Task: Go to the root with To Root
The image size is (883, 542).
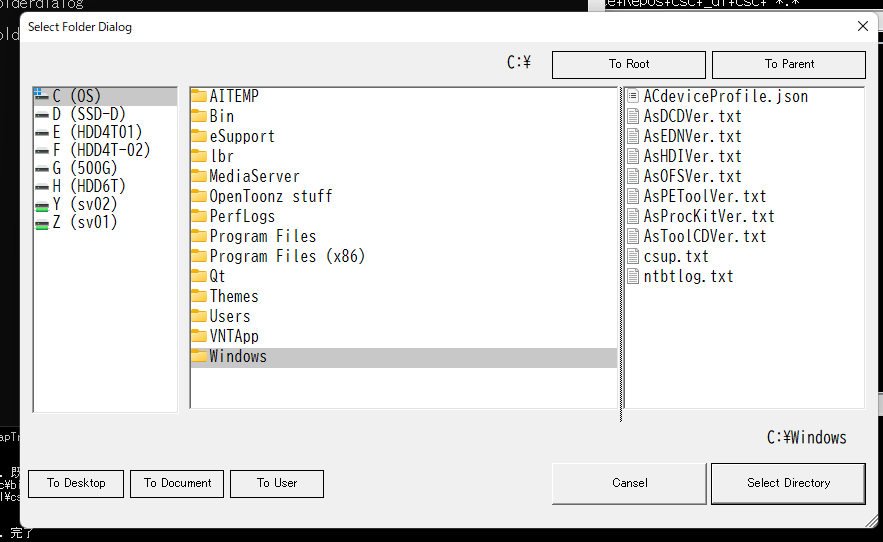Action: 628,65
